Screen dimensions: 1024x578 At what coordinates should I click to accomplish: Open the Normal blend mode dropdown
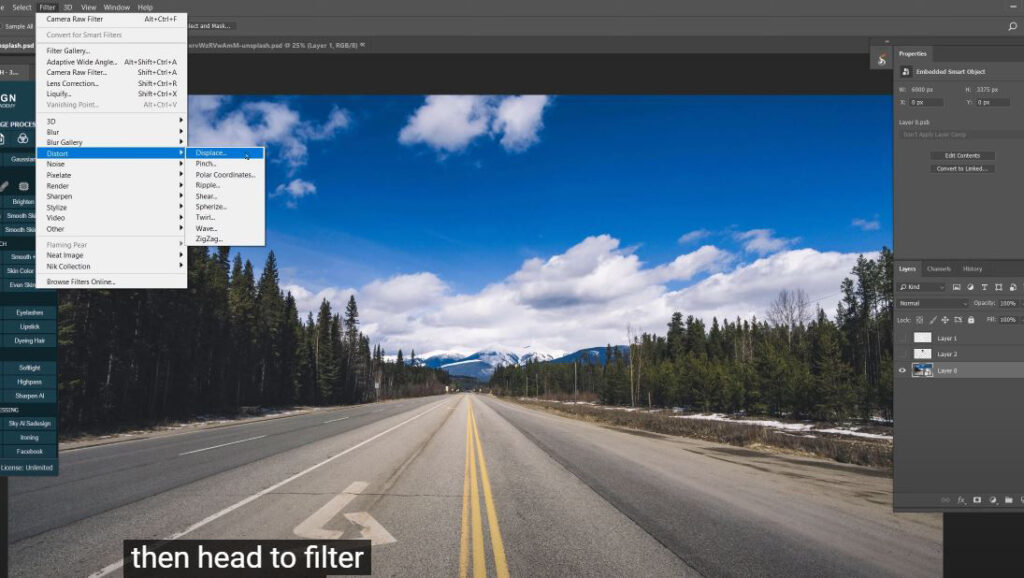point(933,303)
